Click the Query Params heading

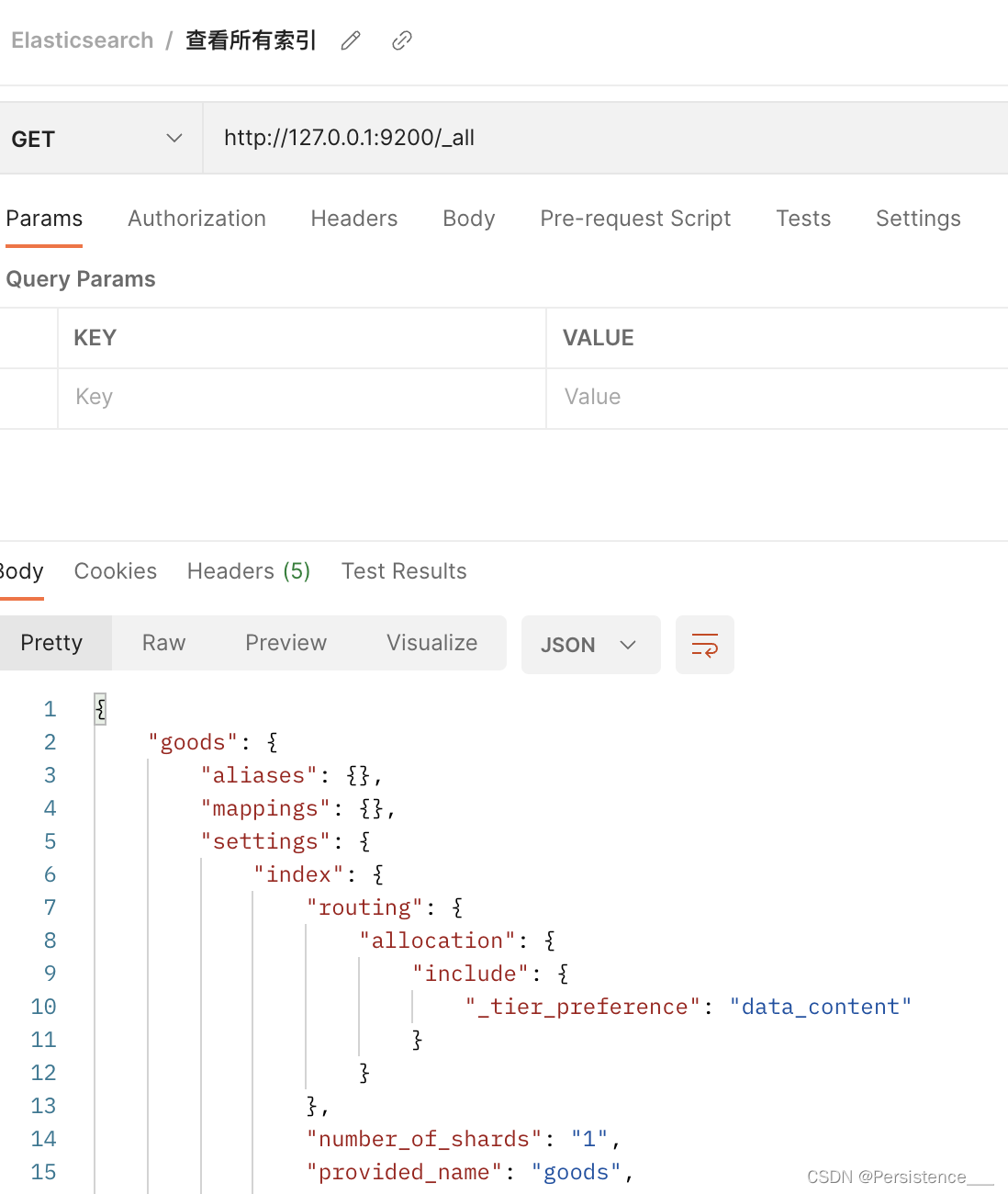81,279
